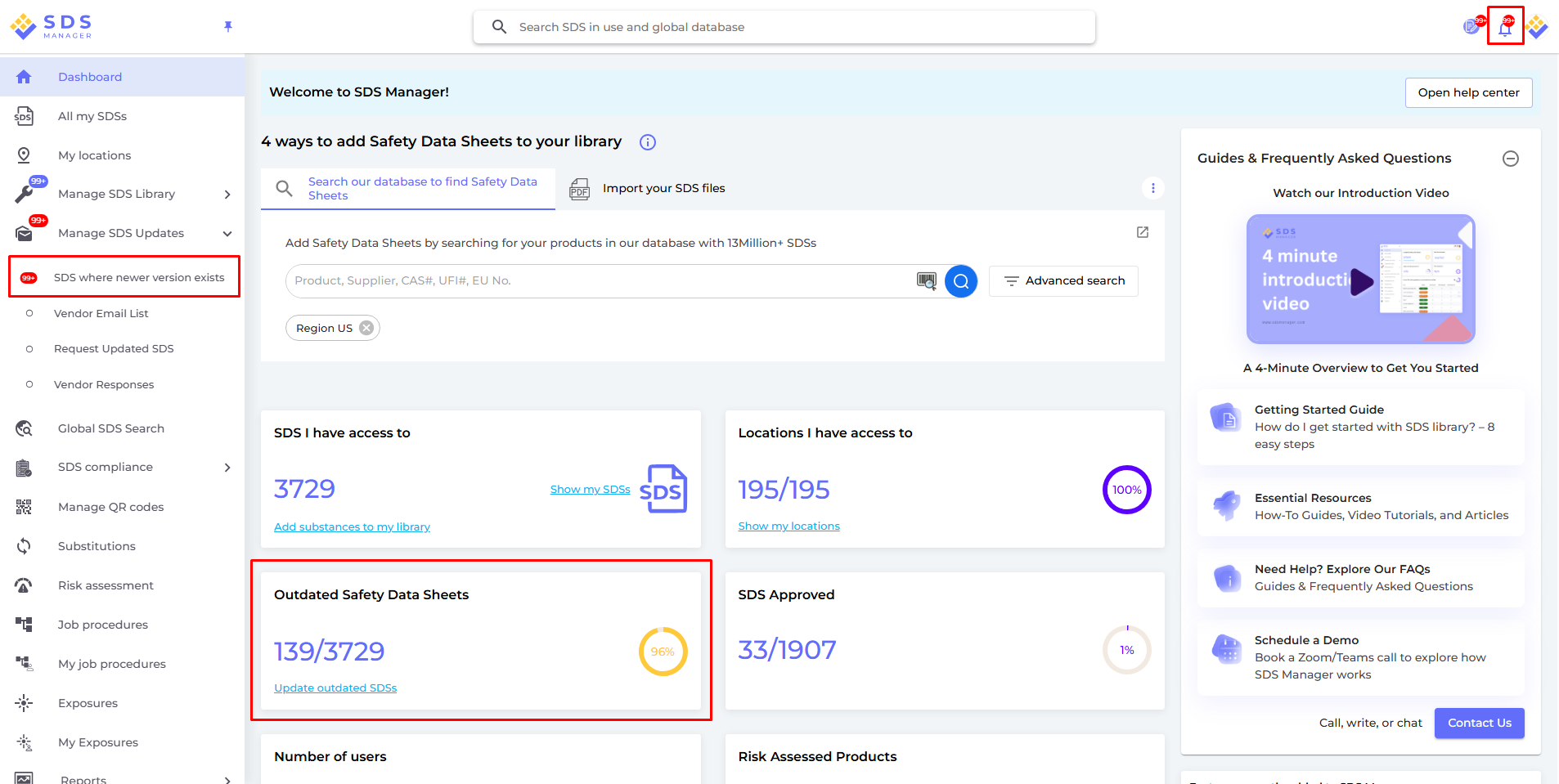The image size is (1559, 784).
Task: Click Update outdated SDSs link
Action: click(x=335, y=688)
